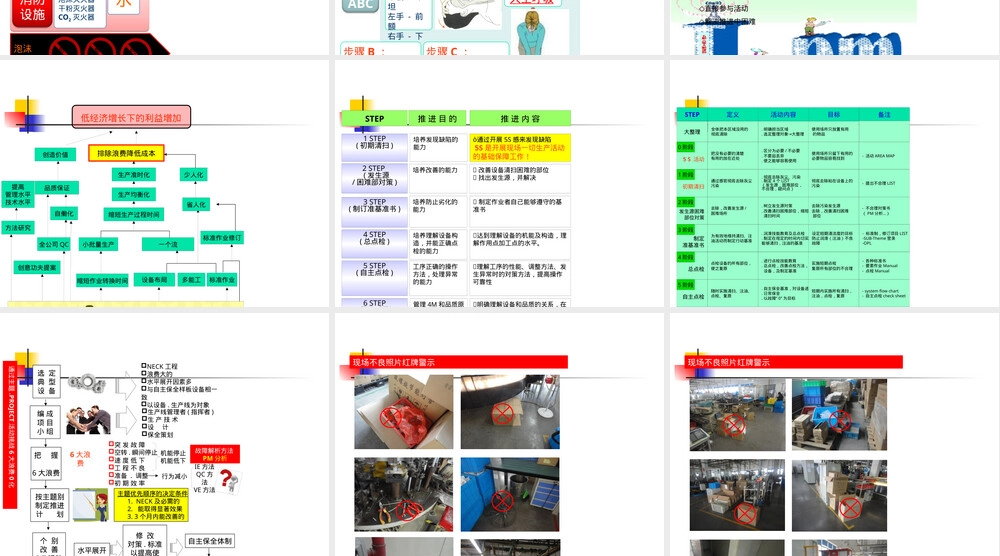
Task: Click the 推进目的 column header
Action: [x=438, y=119]
